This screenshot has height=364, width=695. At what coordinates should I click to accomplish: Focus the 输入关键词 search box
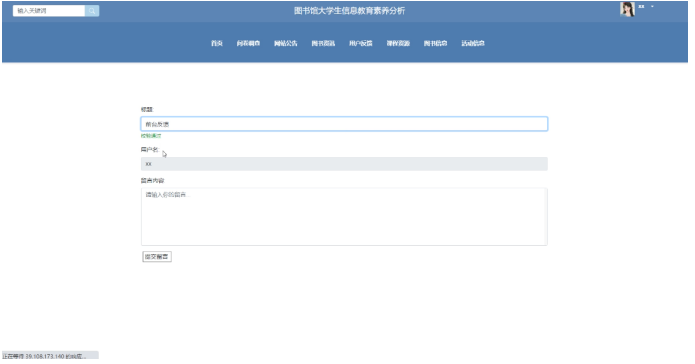49,11
